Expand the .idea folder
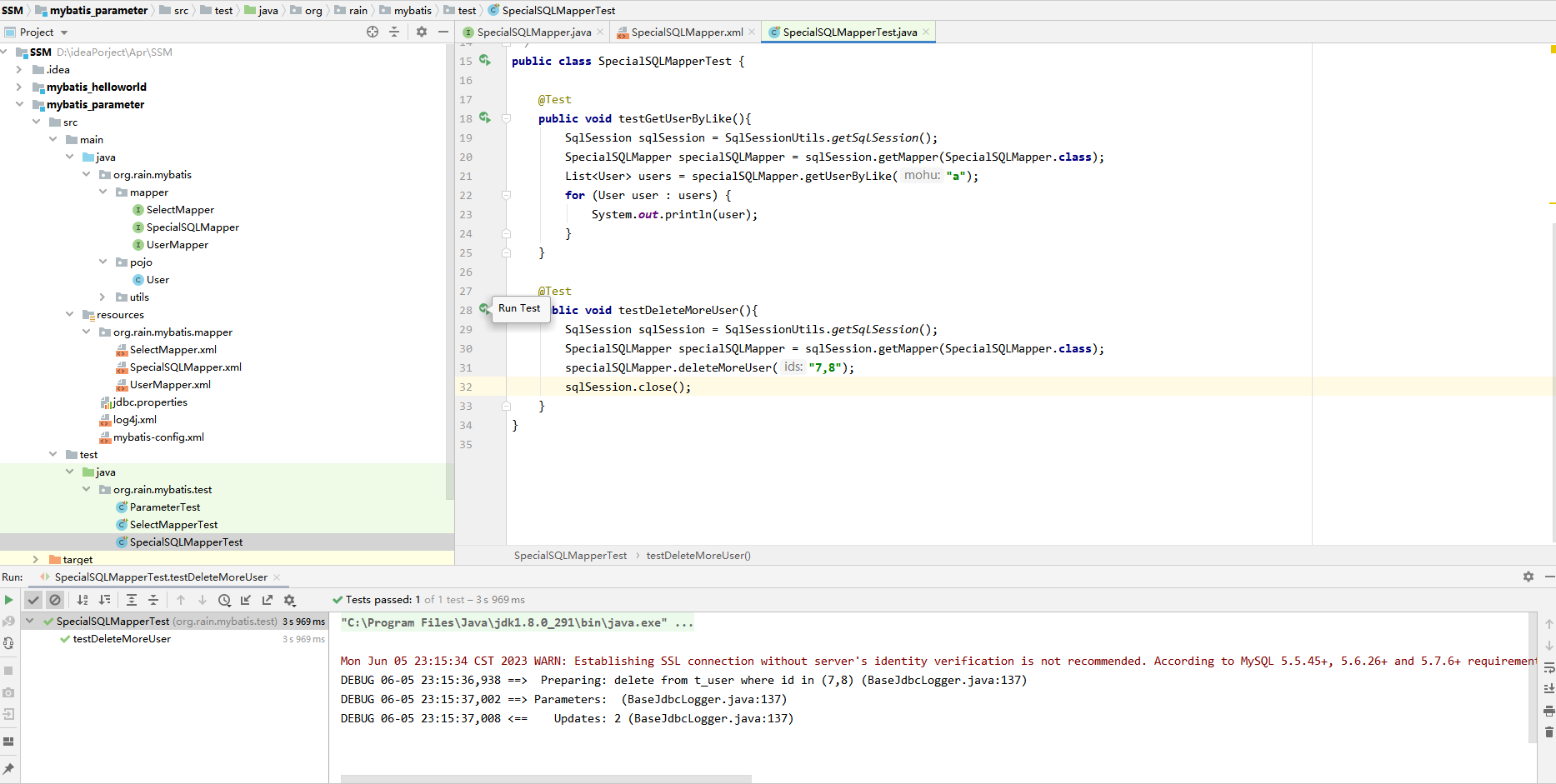 pos(19,69)
